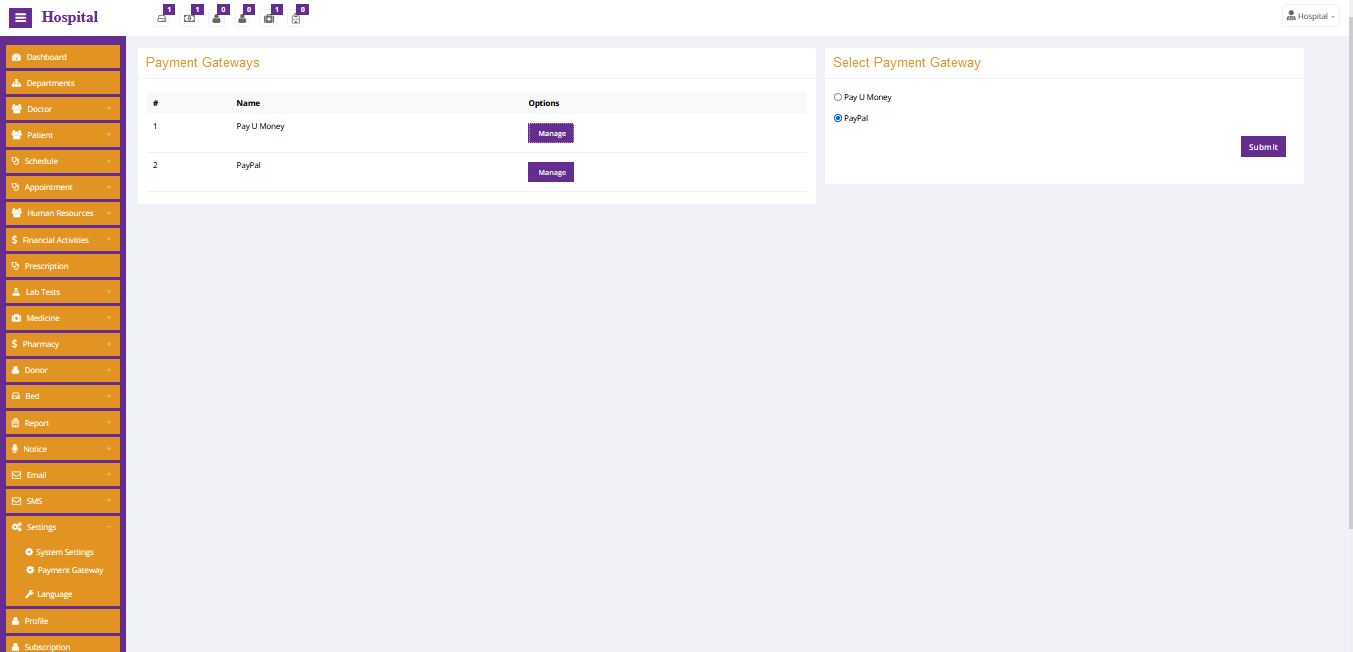Screen dimensions: 1353x652
Task: Click the Lab Tests flask icon
Action: coord(16,292)
